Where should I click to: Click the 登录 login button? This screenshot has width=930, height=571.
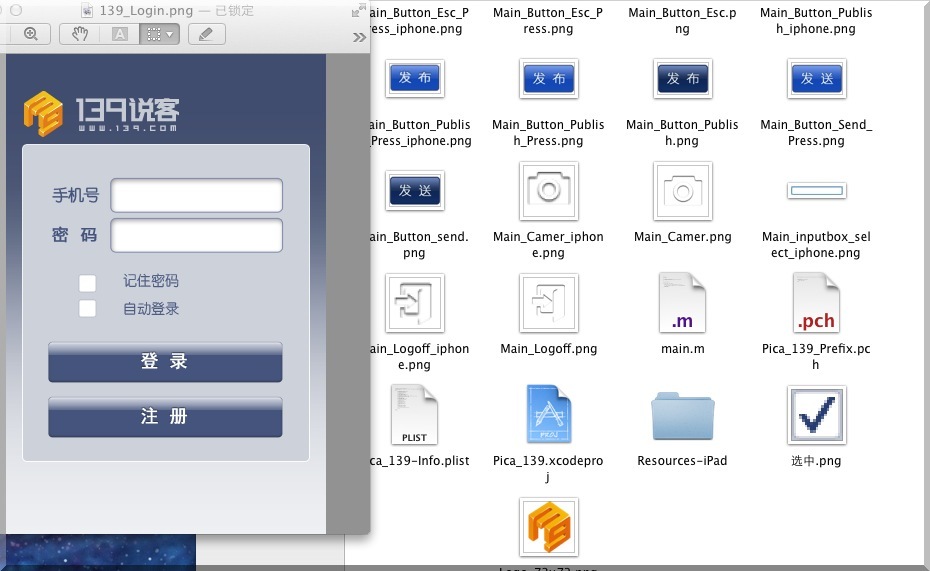pos(165,362)
